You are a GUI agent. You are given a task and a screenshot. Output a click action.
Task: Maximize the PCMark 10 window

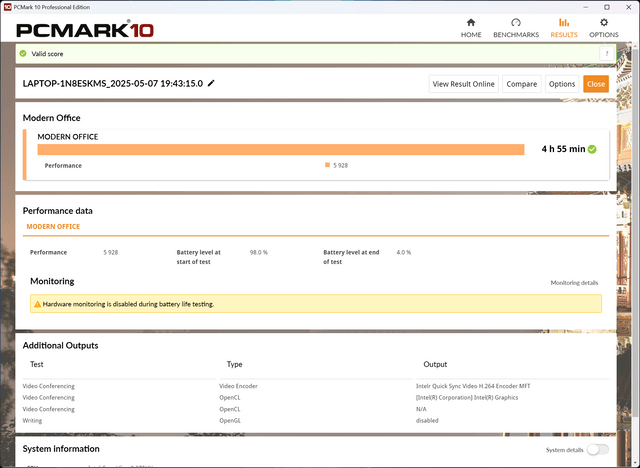pos(607,7)
